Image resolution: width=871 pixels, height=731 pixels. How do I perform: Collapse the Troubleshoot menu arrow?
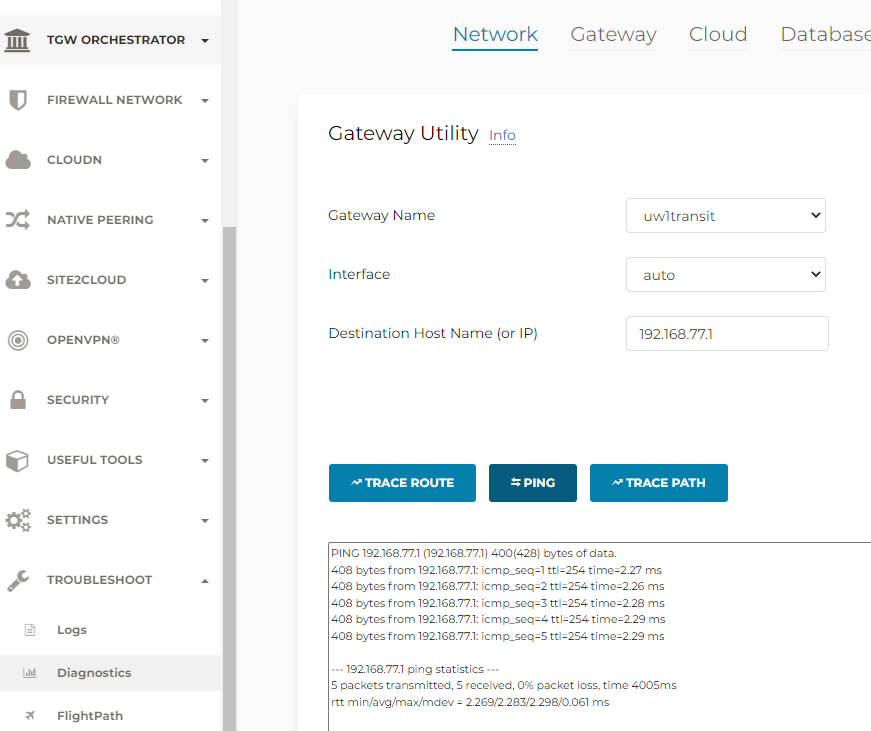click(205, 581)
